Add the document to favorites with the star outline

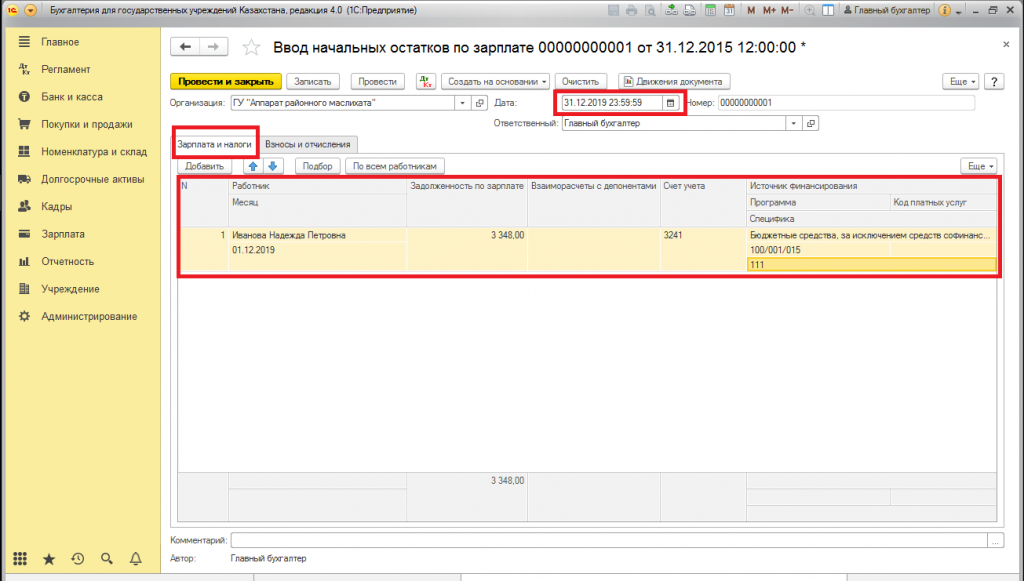click(252, 48)
